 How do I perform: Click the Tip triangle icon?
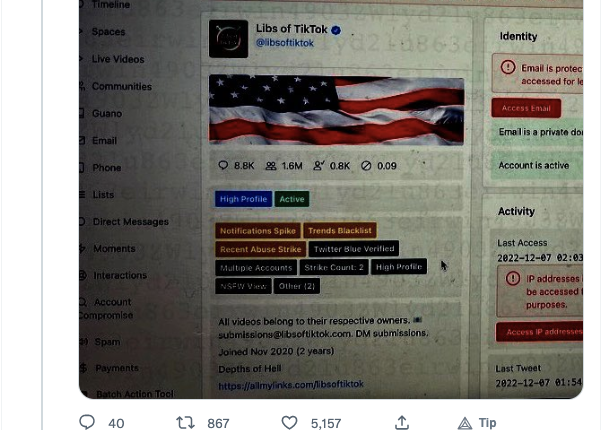tap(465, 423)
